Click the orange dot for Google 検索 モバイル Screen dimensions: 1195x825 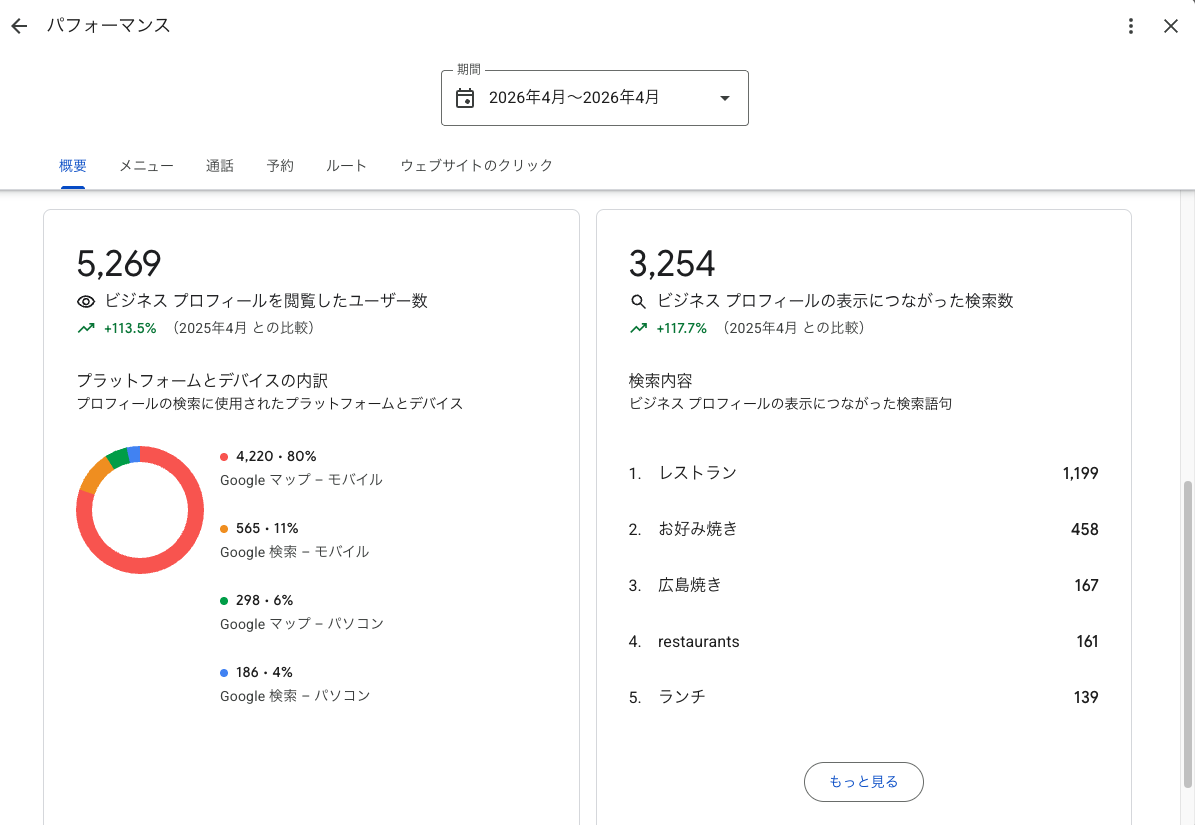(224, 529)
